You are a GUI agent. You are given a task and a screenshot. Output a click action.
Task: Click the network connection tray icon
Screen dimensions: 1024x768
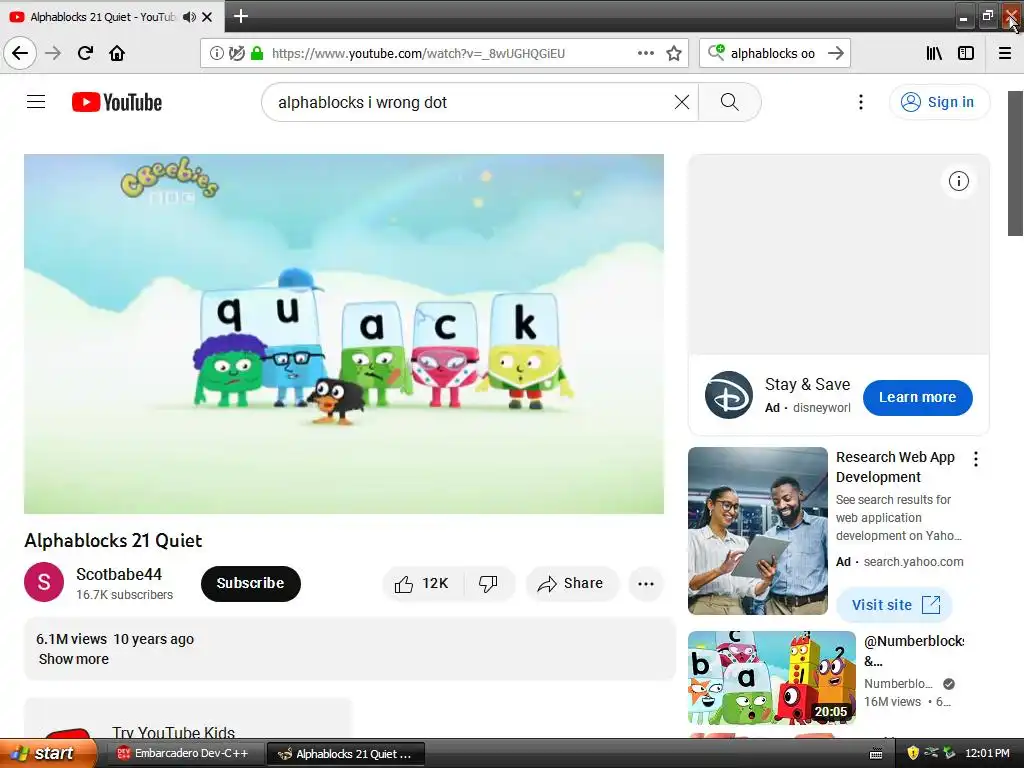point(932,753)
